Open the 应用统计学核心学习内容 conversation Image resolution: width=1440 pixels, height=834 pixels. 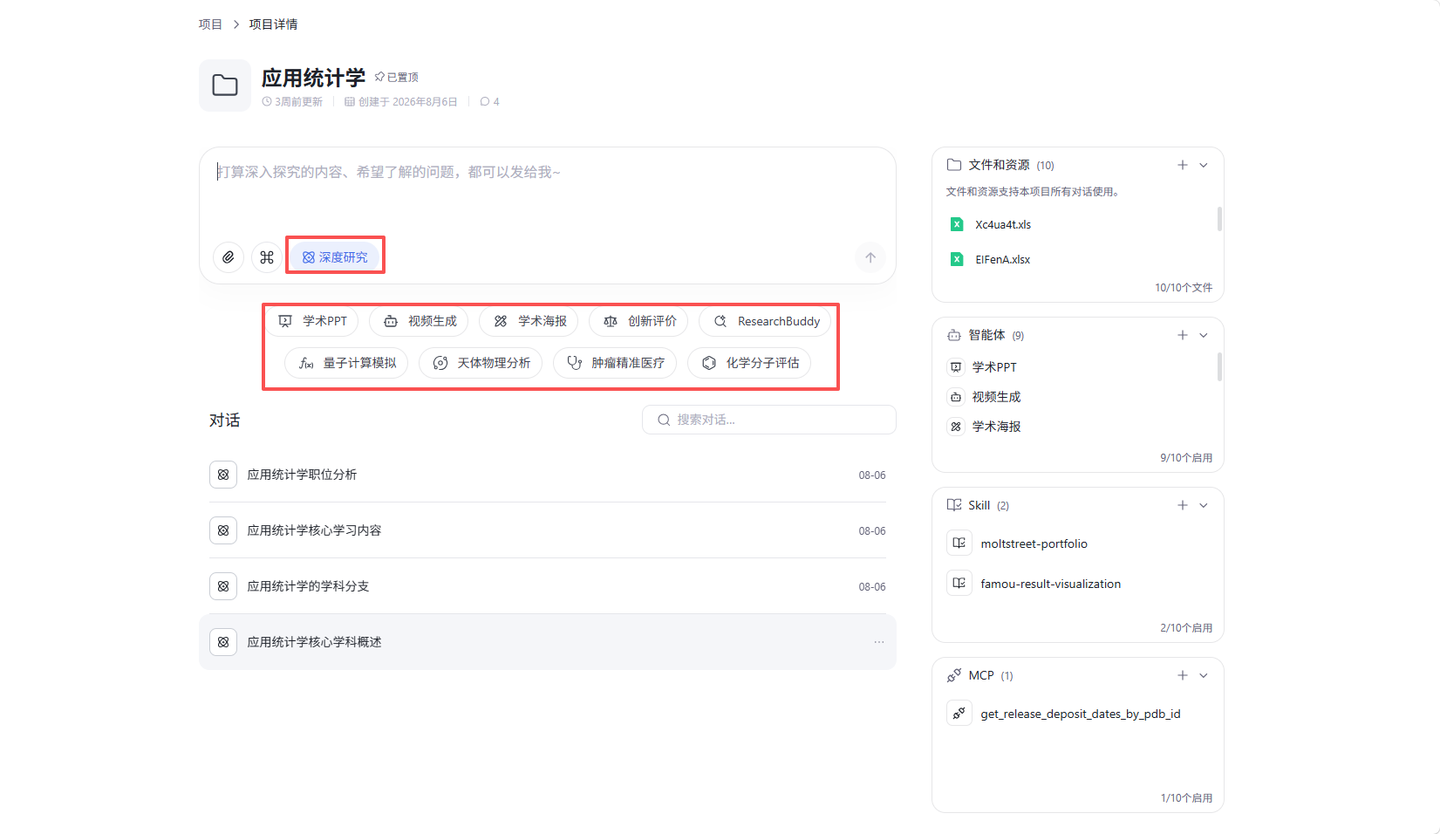pyautogui.click(x=548, y=530)
